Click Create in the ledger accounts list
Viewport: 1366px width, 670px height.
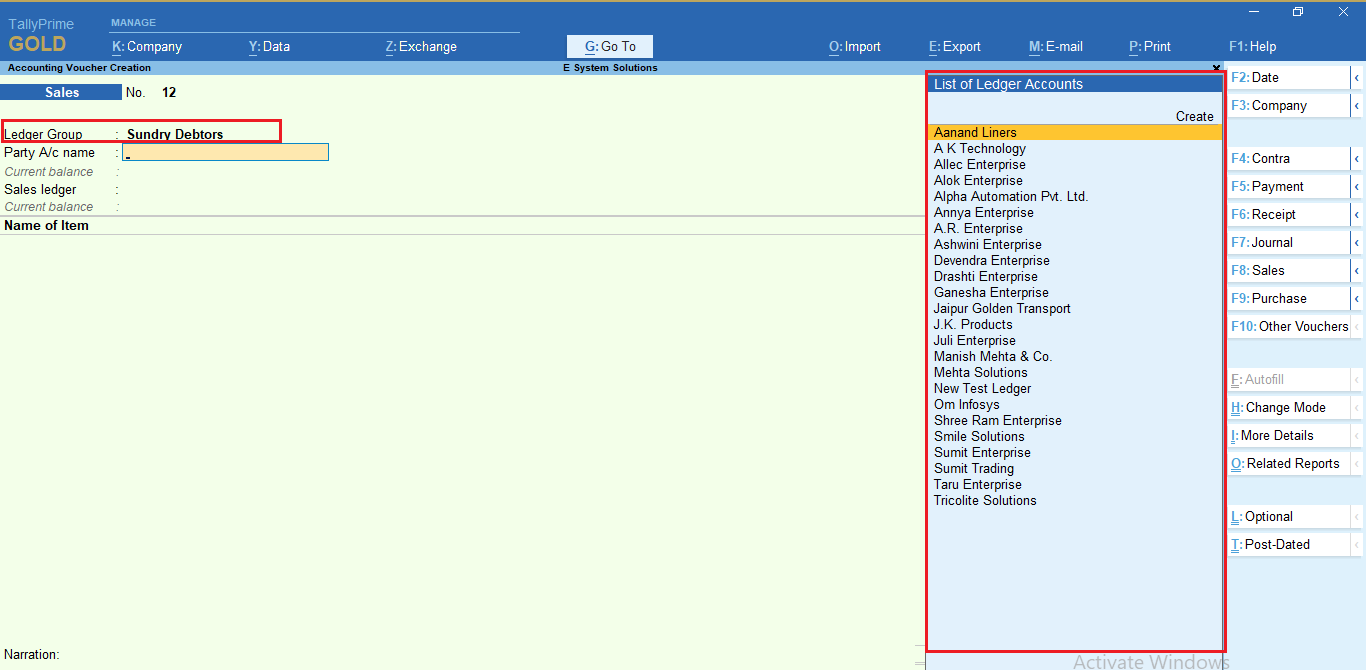(x=1194, y=116)
